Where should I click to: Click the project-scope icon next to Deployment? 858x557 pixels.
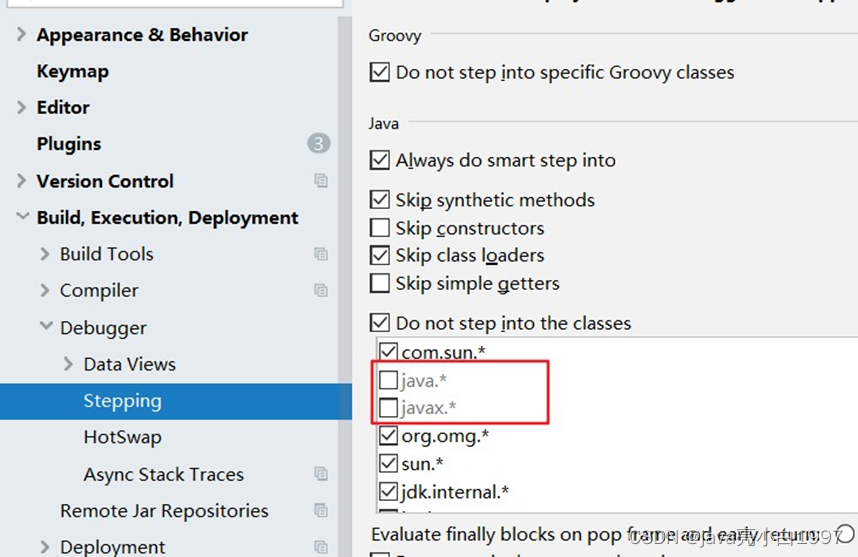320,547
